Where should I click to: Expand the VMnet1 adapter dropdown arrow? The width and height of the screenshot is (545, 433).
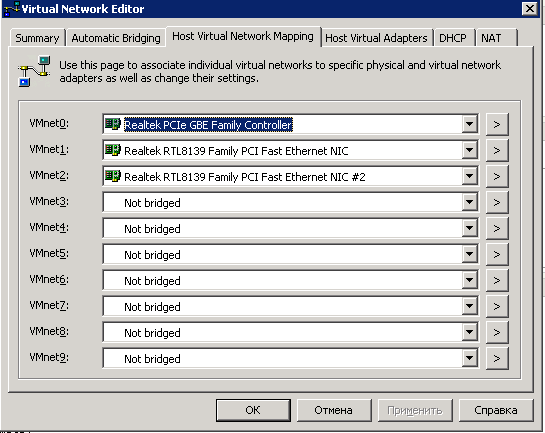[469, 150]
